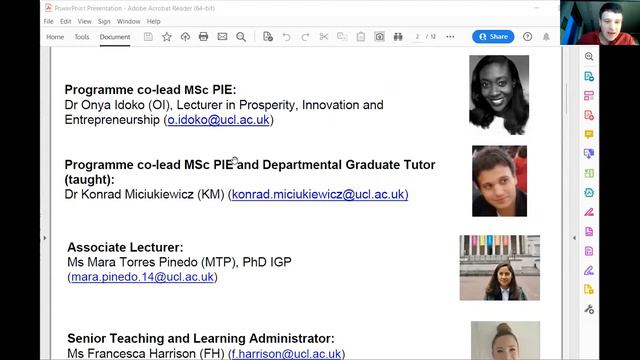Click the purple Redact page icon
The width and height of the screenshot is (640, 360).
[589, 231]
